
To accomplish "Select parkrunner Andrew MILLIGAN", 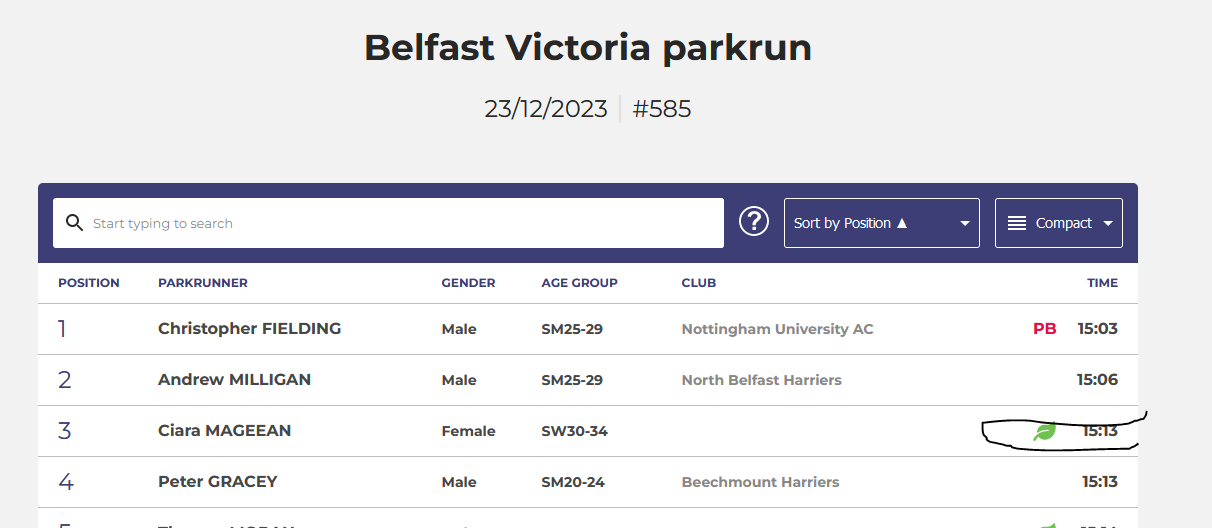I will 234,380.
